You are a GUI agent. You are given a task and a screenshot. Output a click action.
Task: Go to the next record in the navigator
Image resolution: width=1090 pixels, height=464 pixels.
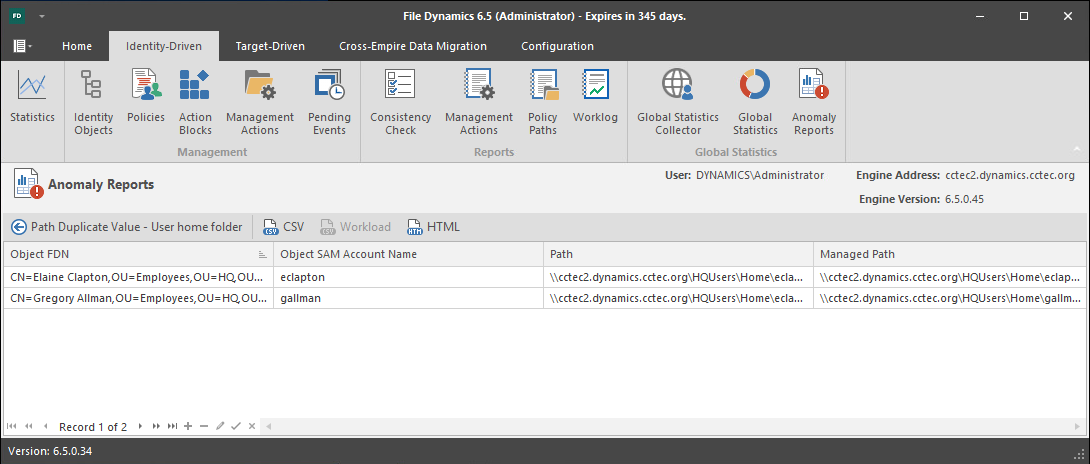click(x=141, y=426)
